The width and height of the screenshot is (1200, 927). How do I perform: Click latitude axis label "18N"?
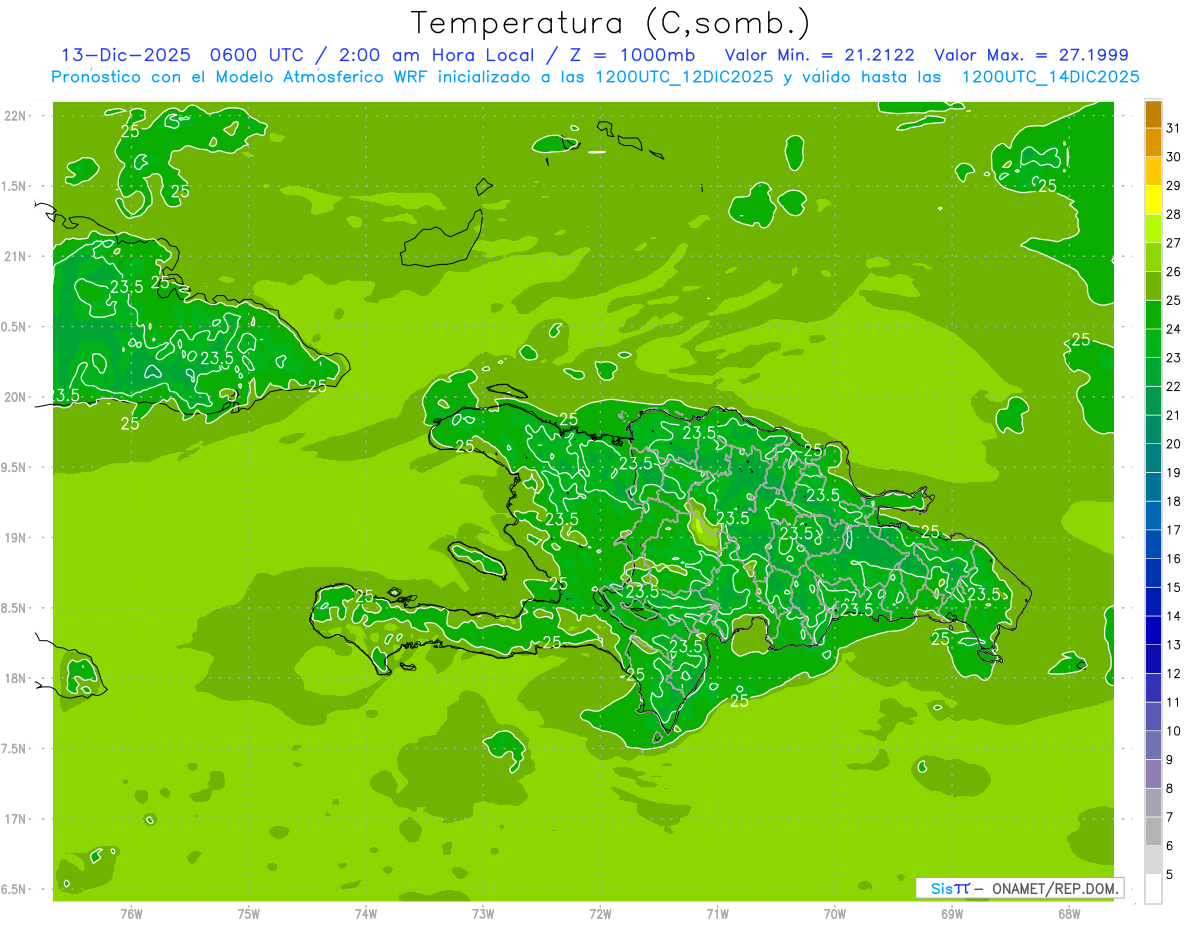(x=15, y=678)
